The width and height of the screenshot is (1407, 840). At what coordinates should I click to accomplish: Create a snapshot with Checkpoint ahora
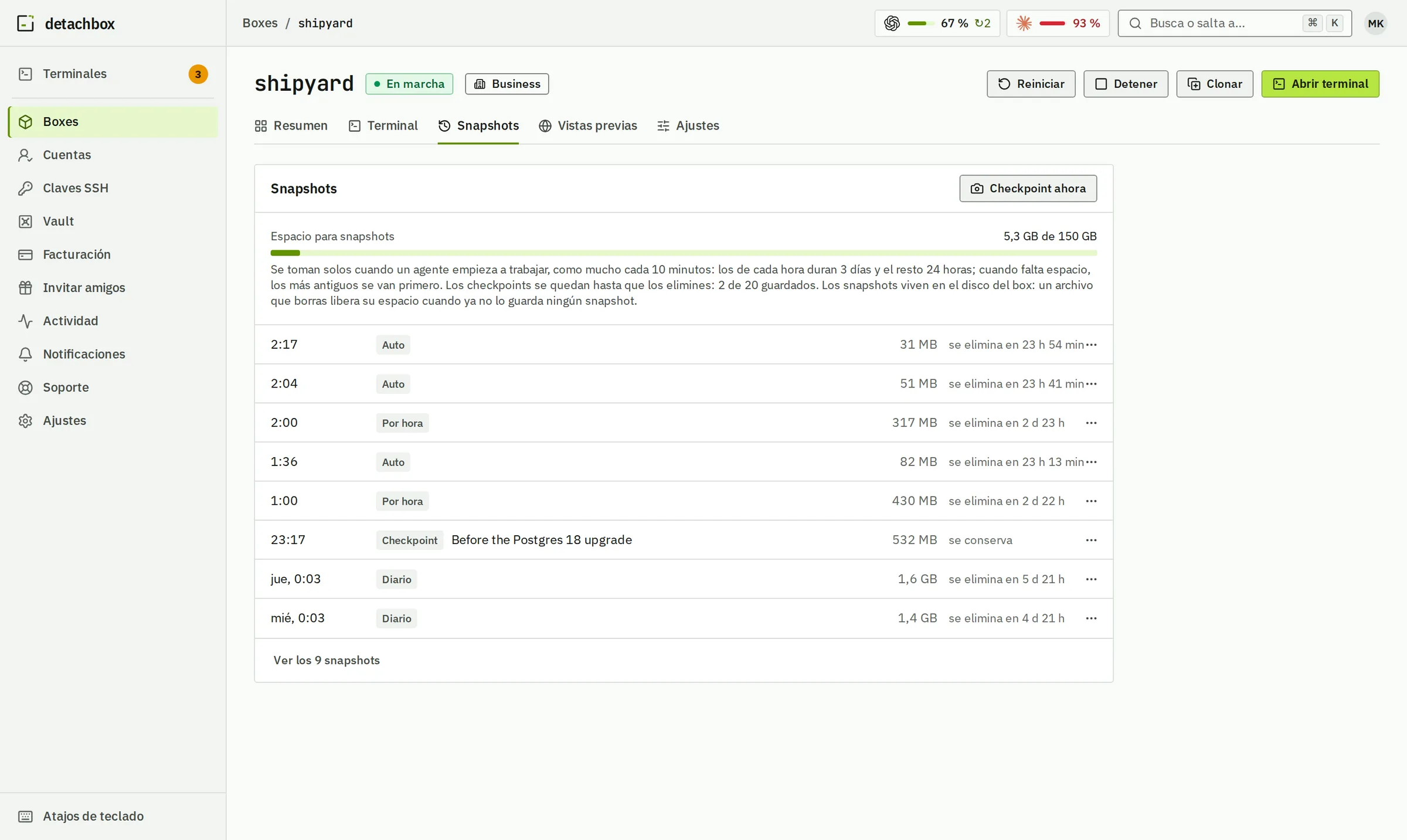pos(1028,188)
